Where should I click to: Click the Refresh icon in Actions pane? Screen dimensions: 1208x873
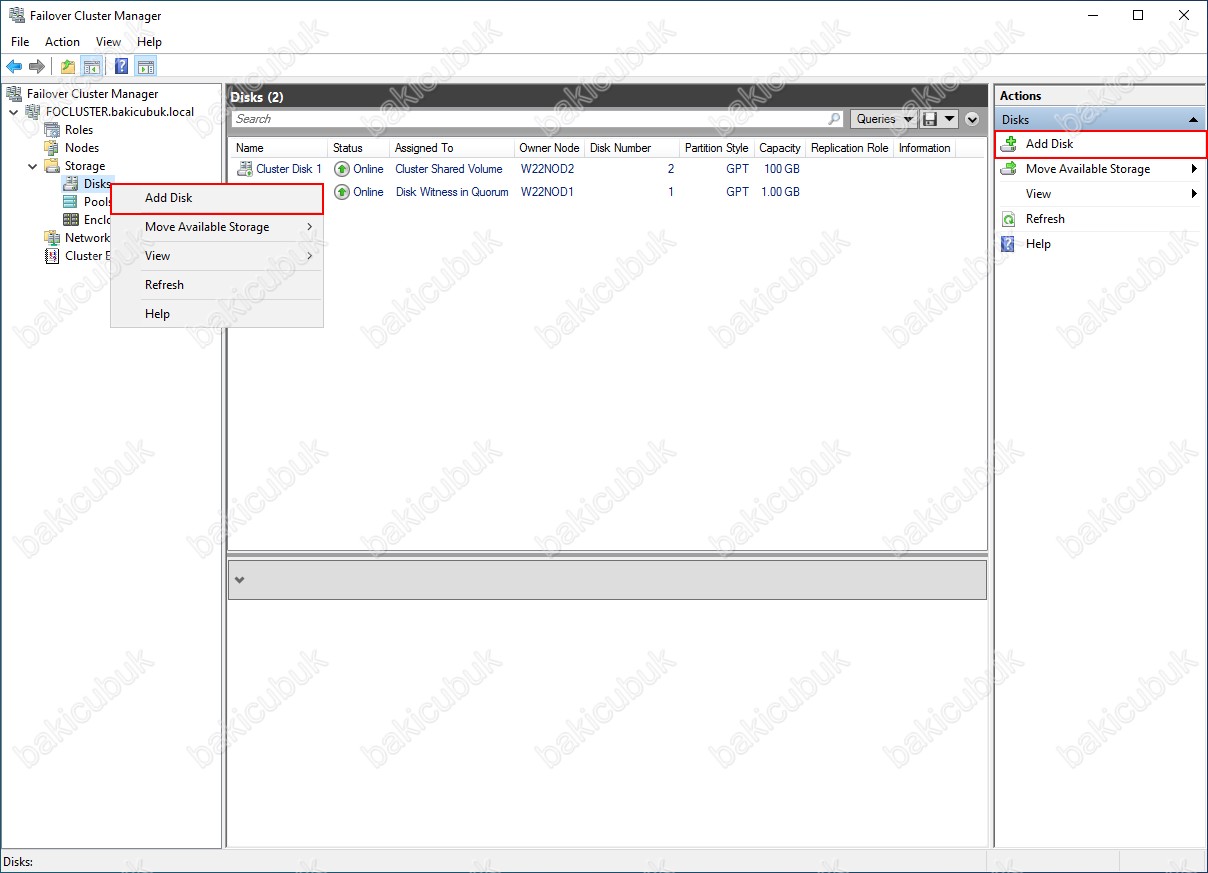[x=1009, y=219]
